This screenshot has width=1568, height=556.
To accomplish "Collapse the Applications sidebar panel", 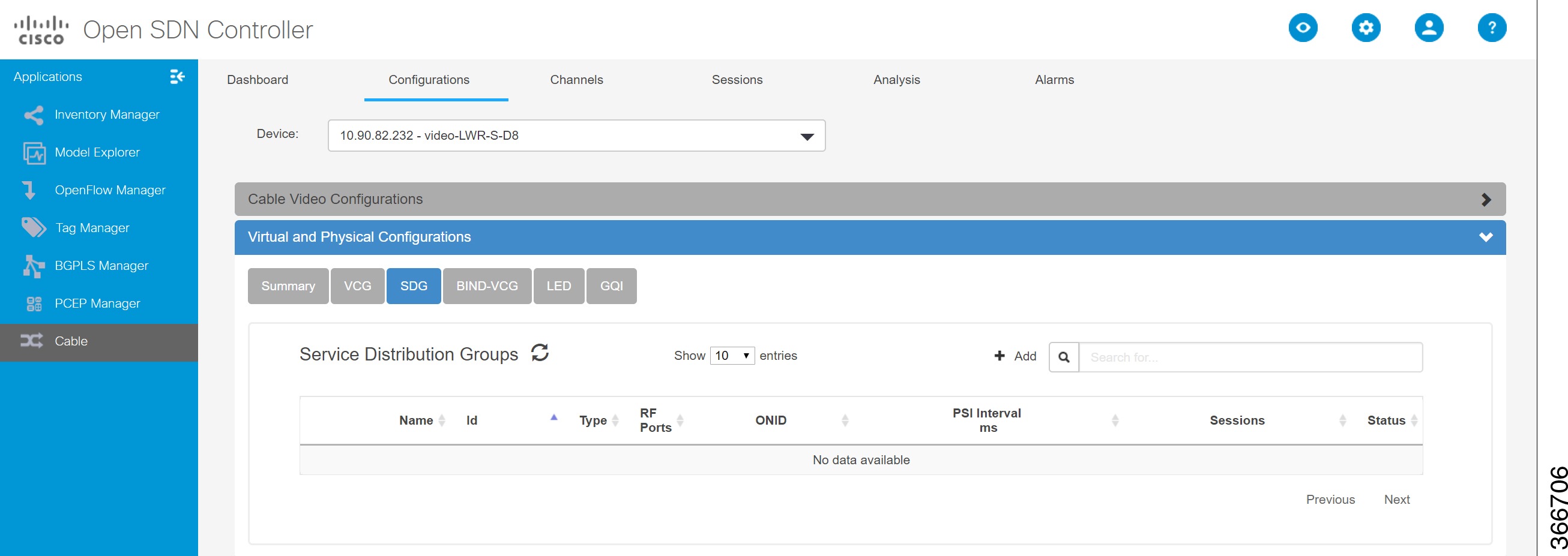I will (x=177, y=77).
